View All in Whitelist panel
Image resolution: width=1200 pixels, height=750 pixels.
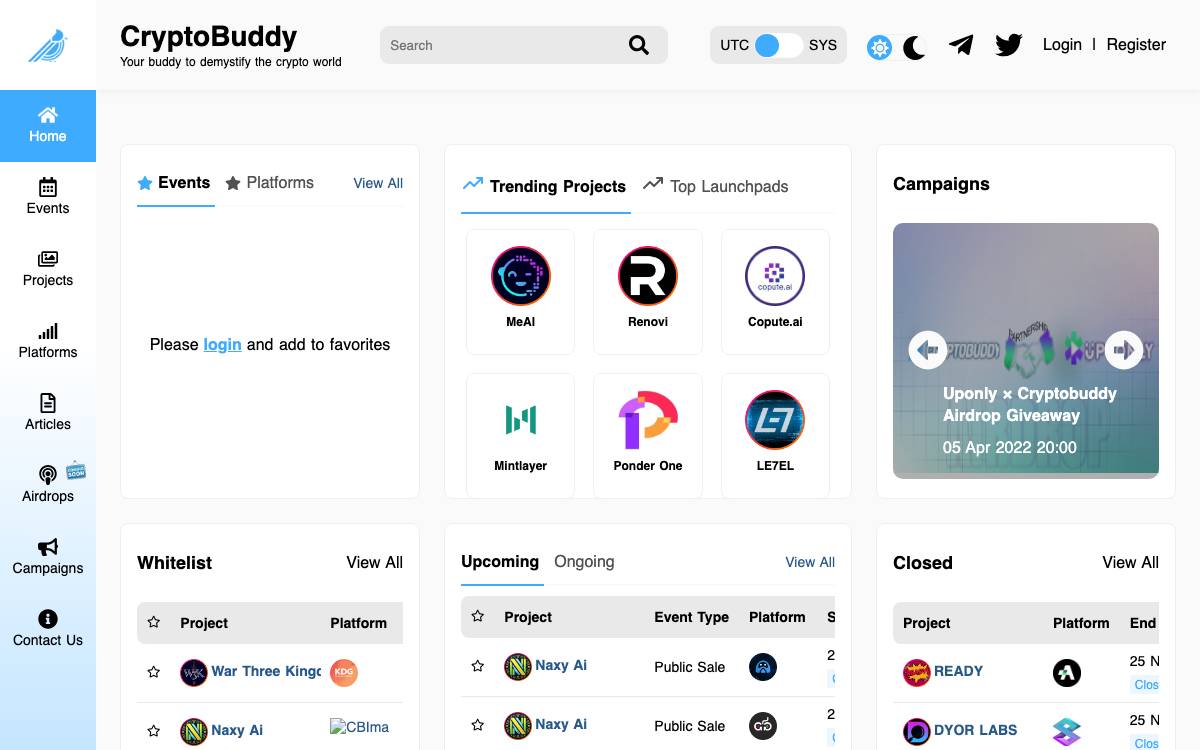(374, 562)
